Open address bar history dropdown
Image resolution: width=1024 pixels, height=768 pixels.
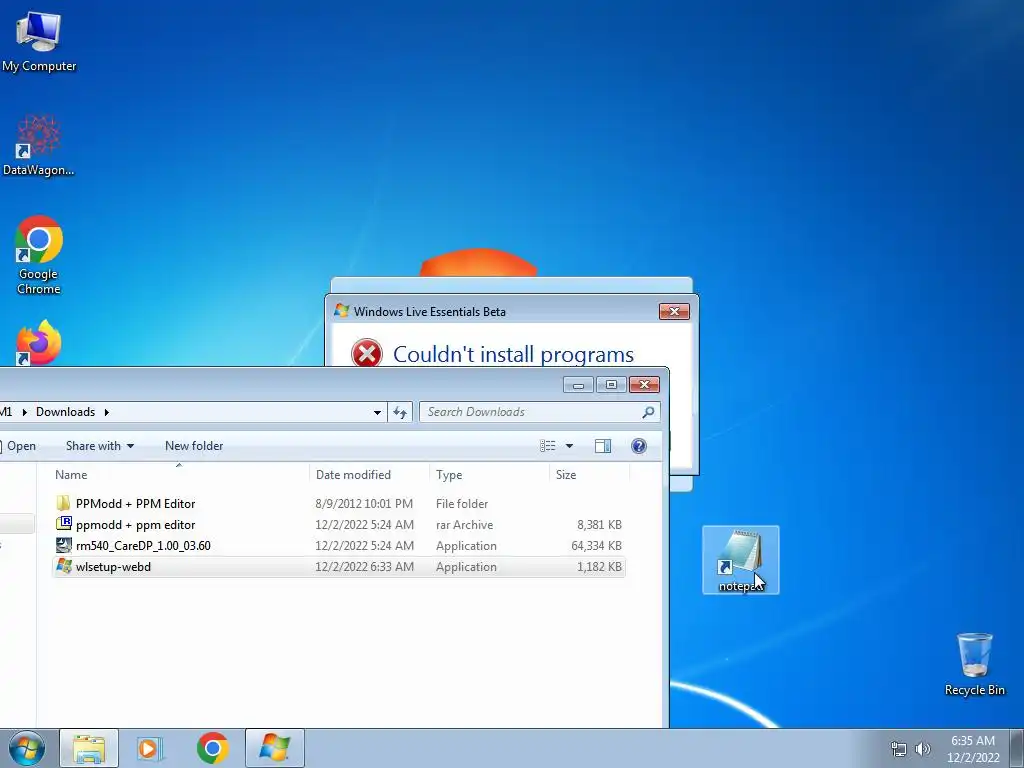point(377,413)
